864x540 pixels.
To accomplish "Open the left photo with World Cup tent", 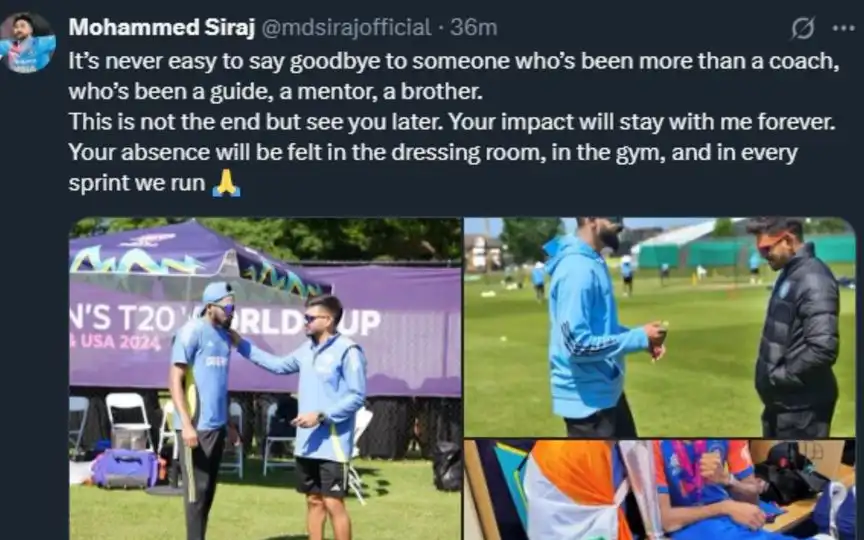I will pyautogui.click(x=265, y=379).
